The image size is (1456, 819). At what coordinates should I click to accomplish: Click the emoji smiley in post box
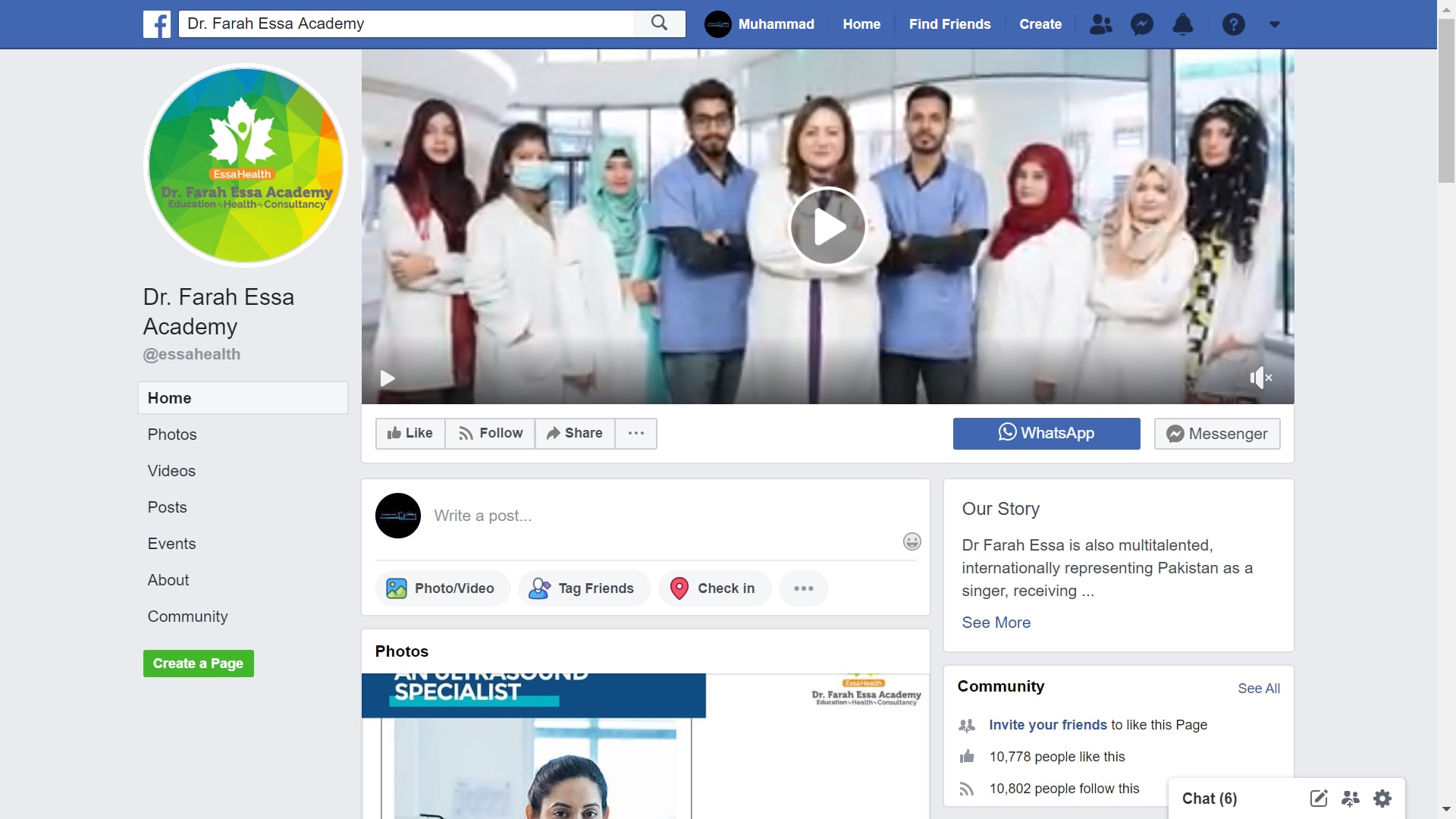[912, 541]
